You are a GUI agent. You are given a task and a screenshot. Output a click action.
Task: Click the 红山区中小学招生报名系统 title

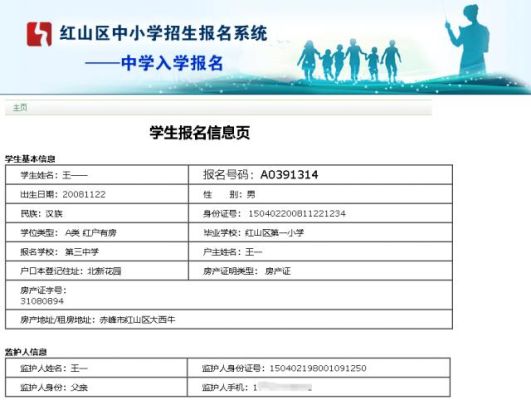(x=164, y=34)
